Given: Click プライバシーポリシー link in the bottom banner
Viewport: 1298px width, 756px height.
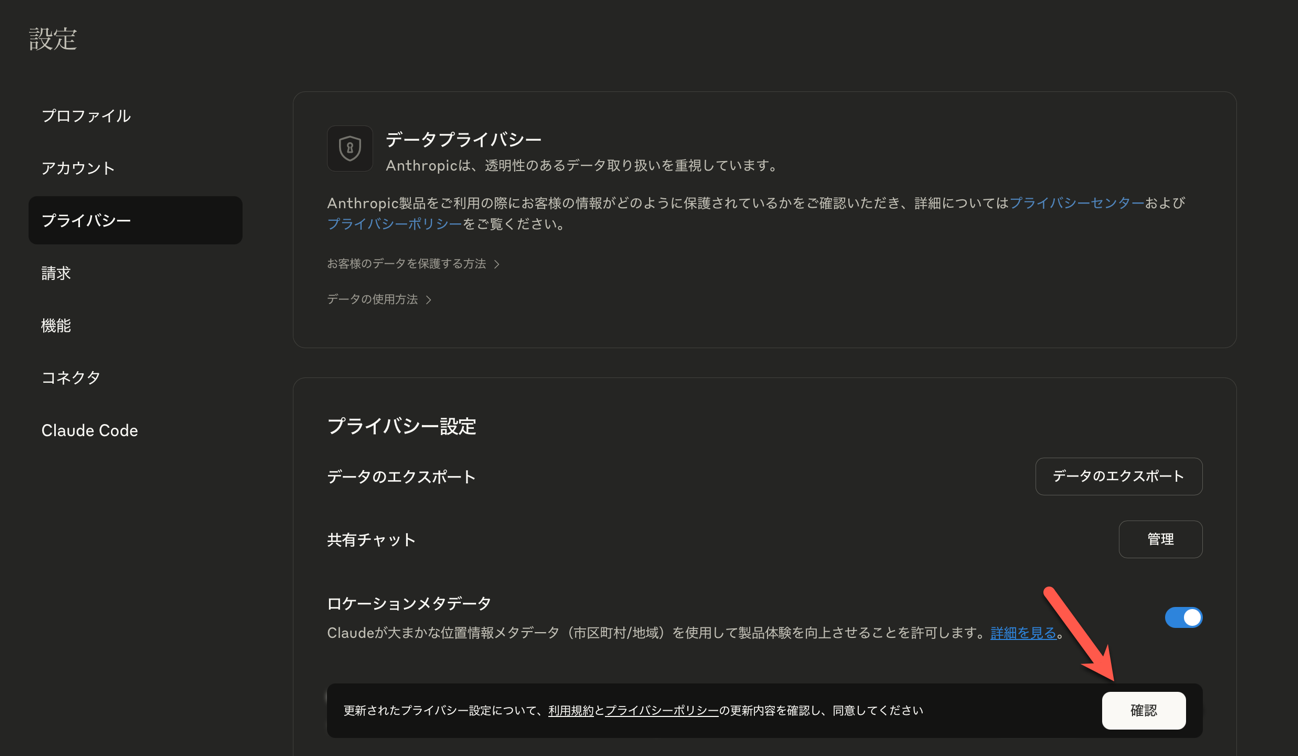Looking at the screenshot, I should click(661, 711).
